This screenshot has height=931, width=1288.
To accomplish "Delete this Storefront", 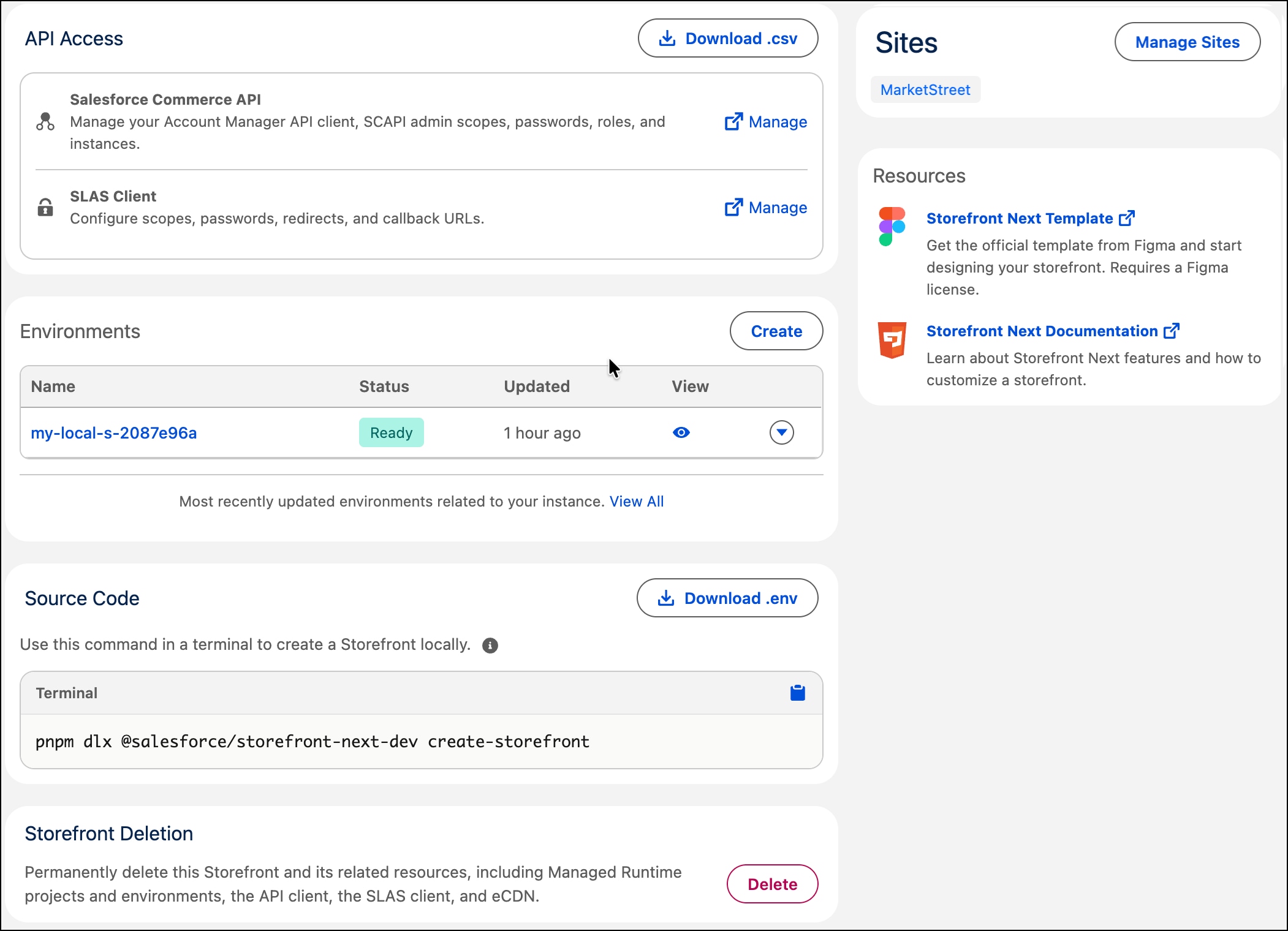I will pos(773,884).
